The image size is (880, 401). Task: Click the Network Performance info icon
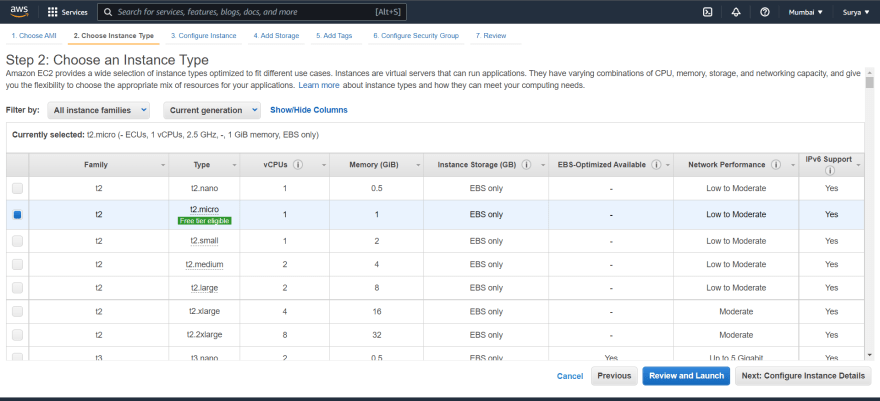pyautogui.click(x=776, y=165)
